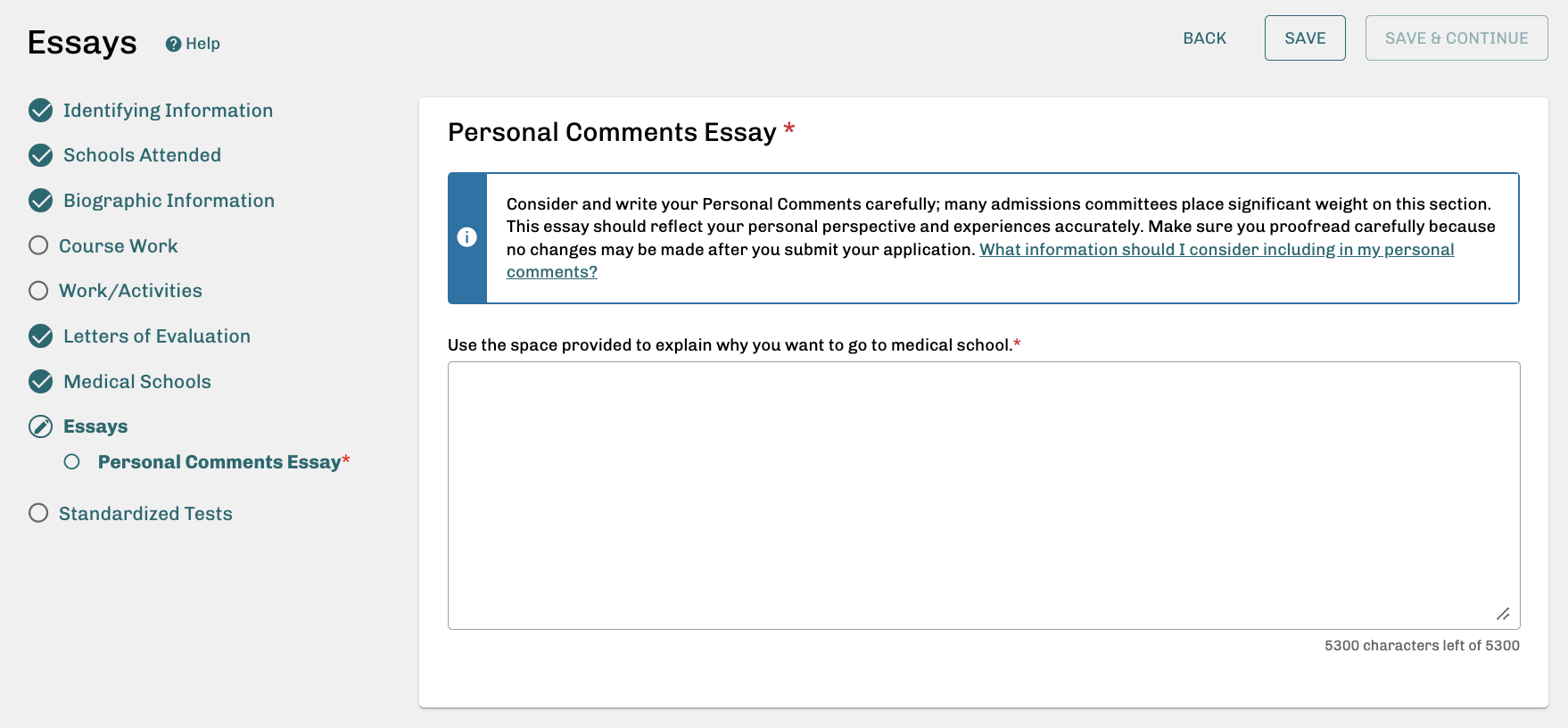The image size is (1568, 728).
Task: Click Medical Schools checkmark icon
Action: [41, 382]
